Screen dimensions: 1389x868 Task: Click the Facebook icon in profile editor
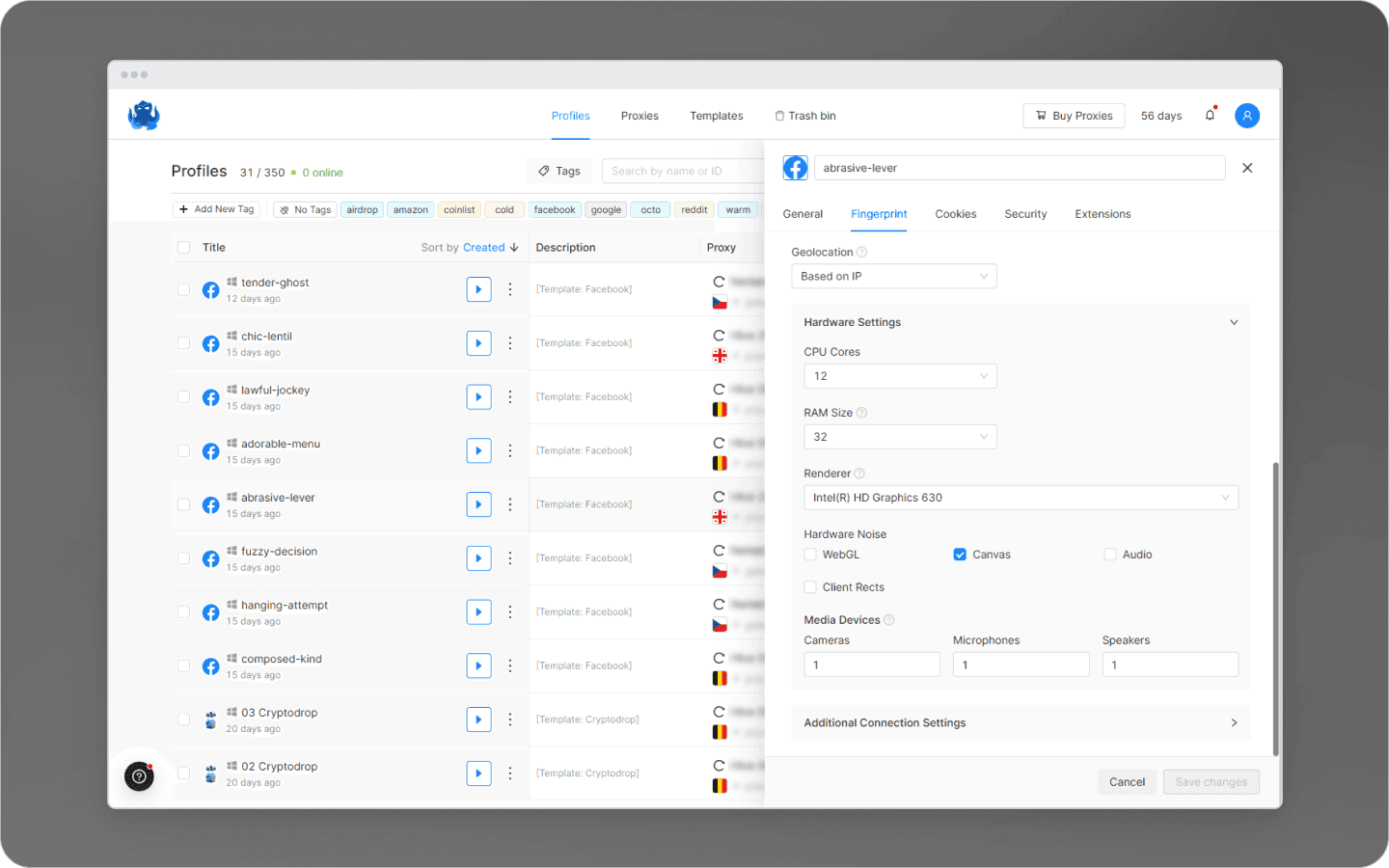click(x=795, y=168)
